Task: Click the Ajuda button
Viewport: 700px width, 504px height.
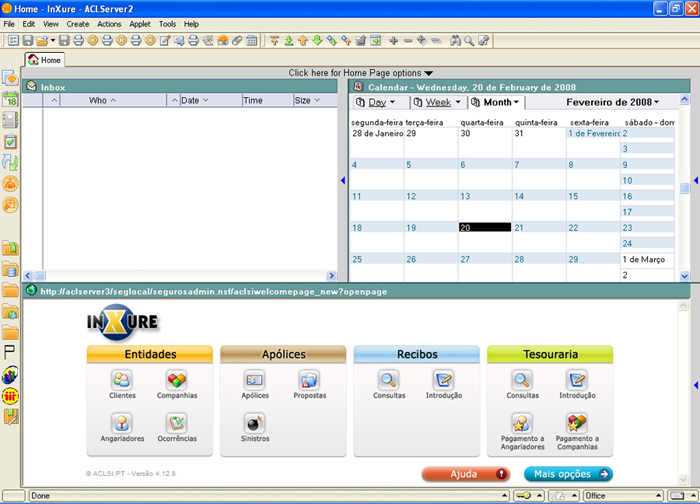Action: point(465,474)
